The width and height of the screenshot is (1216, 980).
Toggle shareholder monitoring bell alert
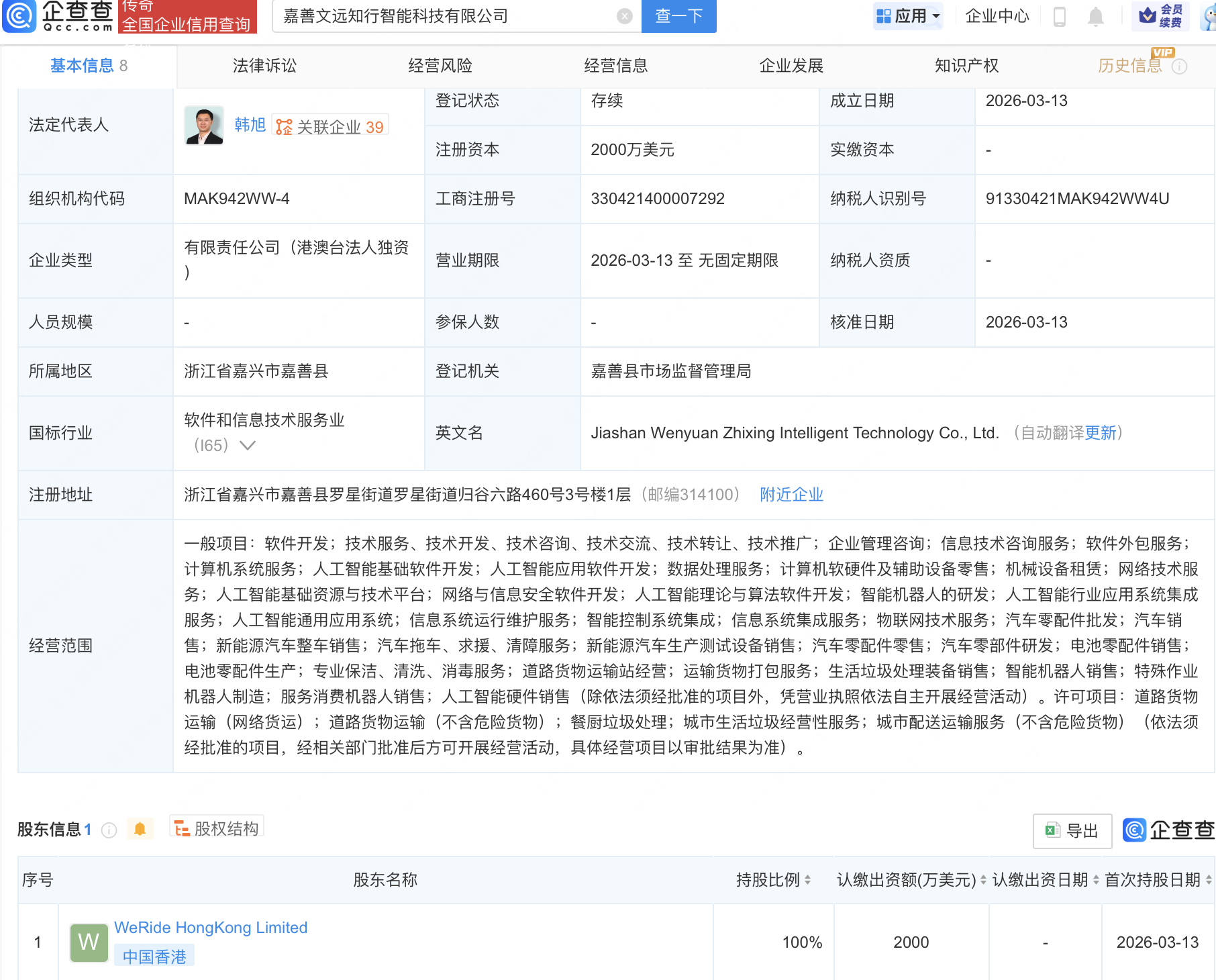pos(140,829)
